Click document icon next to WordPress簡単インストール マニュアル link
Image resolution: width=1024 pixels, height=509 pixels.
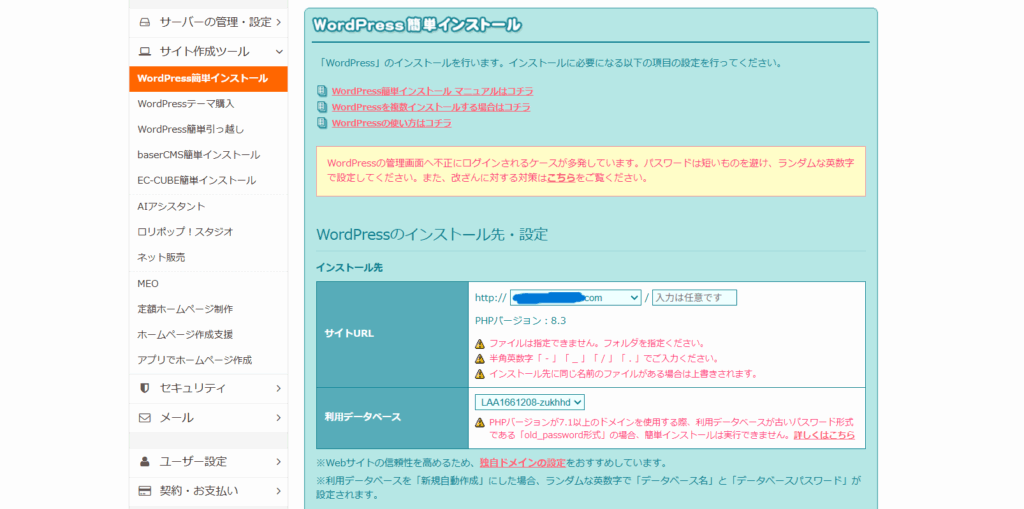(322, 91)
